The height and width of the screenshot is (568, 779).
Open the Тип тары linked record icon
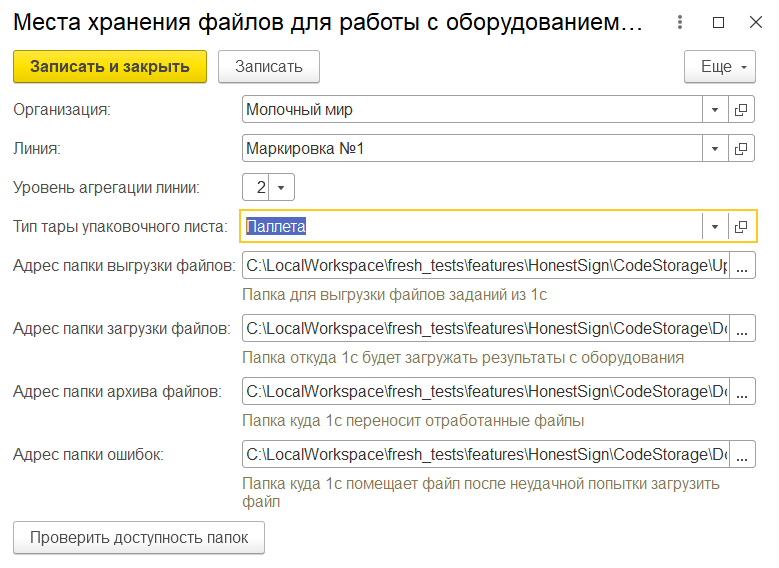[x=741, y=227]
